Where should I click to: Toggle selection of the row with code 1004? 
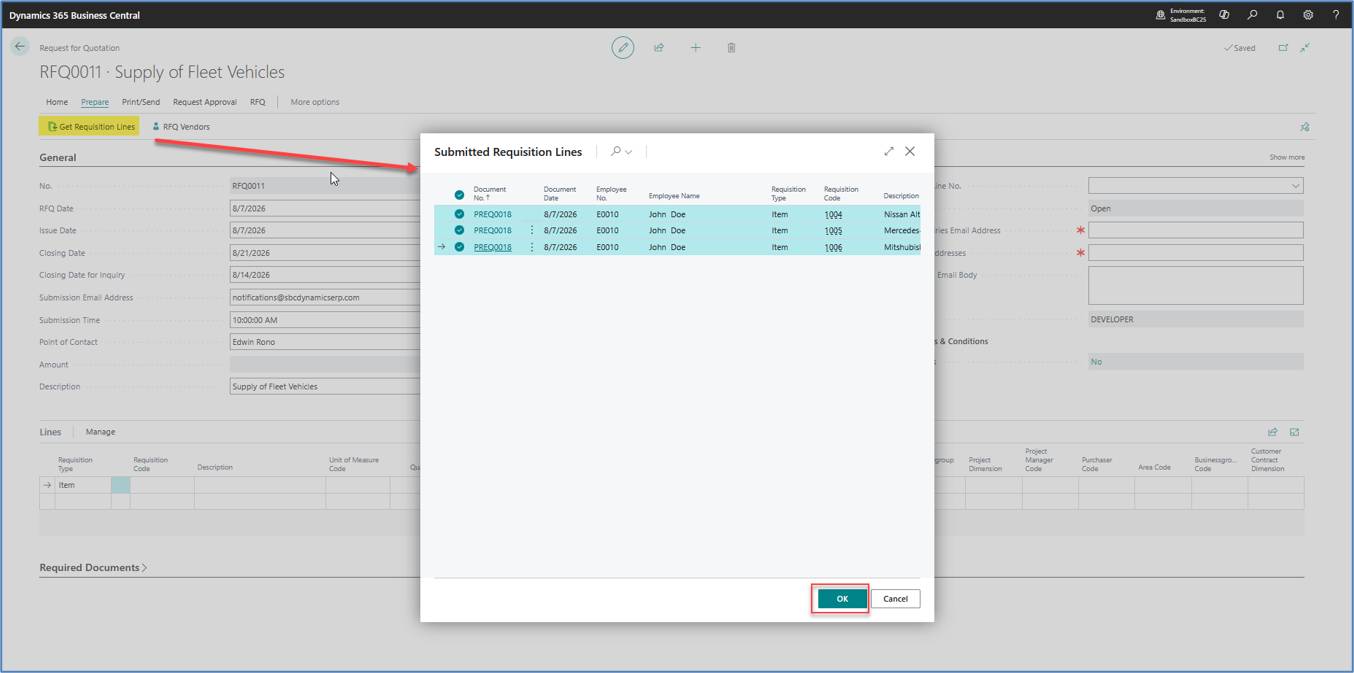tap(459, 214)
